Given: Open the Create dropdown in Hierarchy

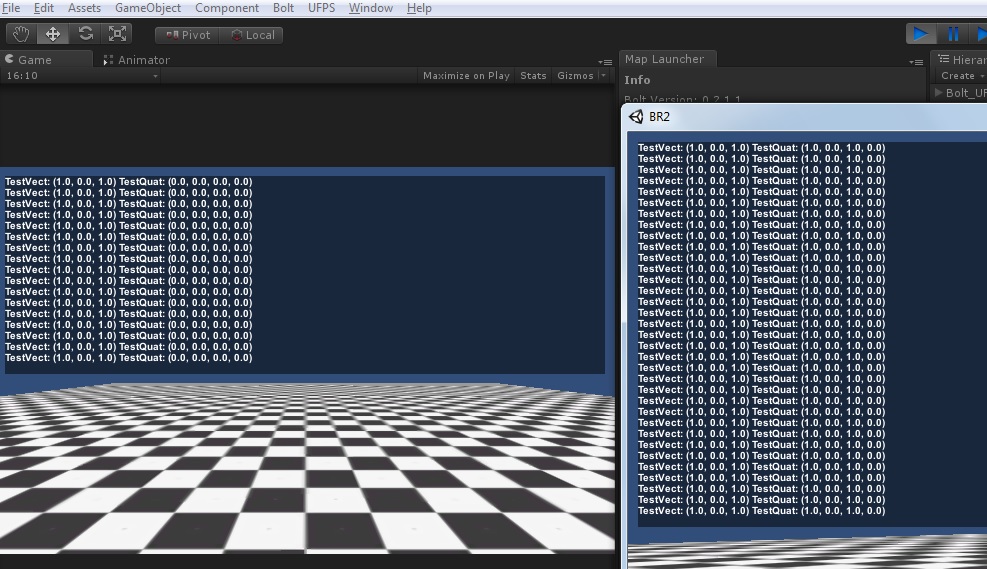Looking at the screenshot, I should pos(962,76).
